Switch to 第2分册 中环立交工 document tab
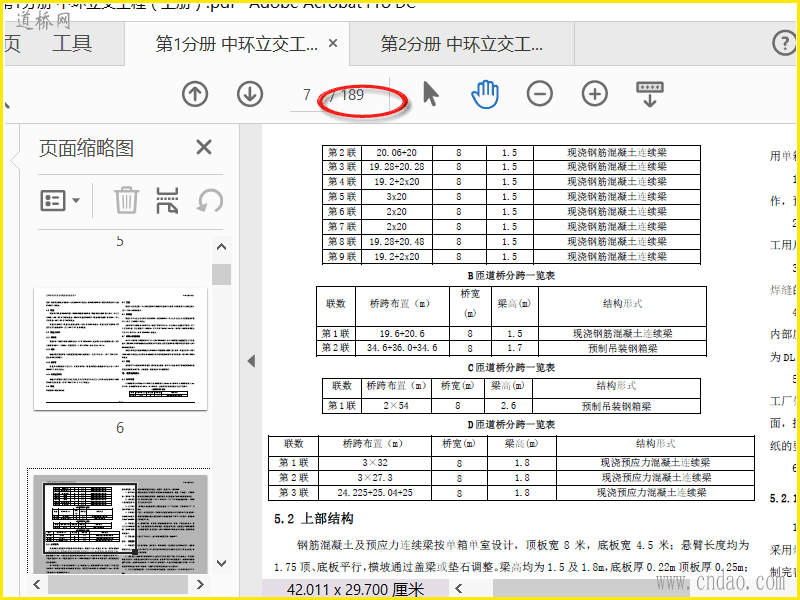This screenshot has width=800, height=600. (461, 44)
